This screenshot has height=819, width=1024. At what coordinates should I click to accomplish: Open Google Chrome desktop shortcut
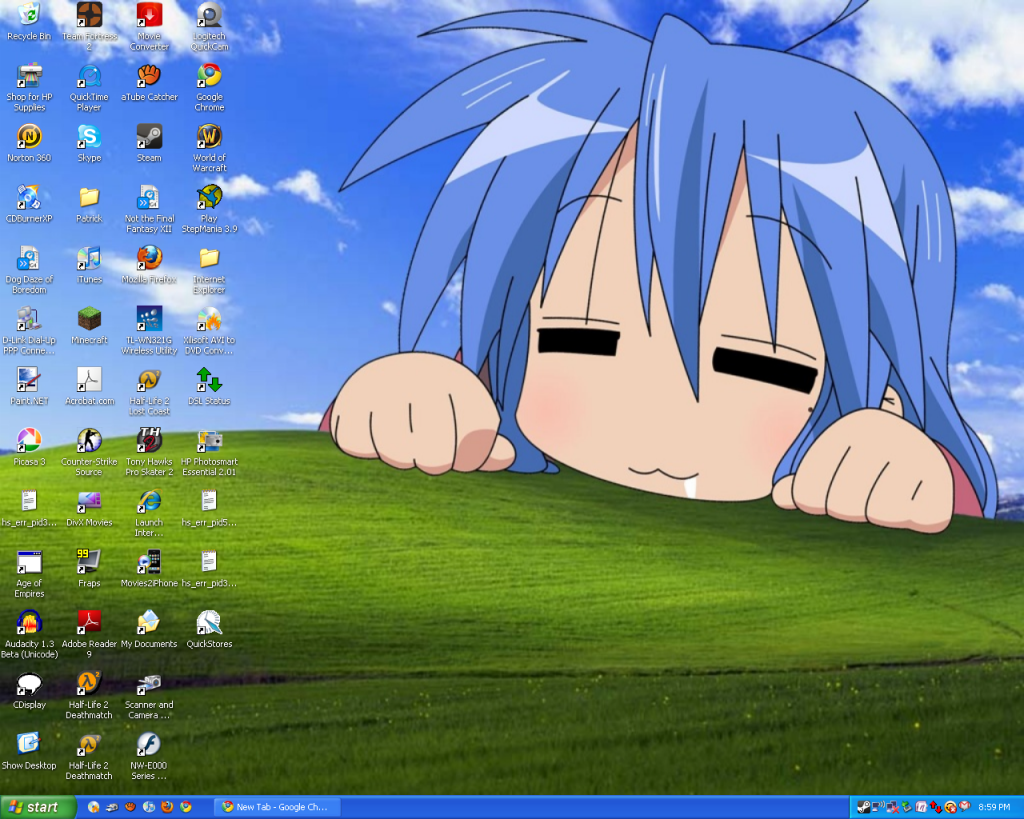pyautogui.click(x=209, y=88)
